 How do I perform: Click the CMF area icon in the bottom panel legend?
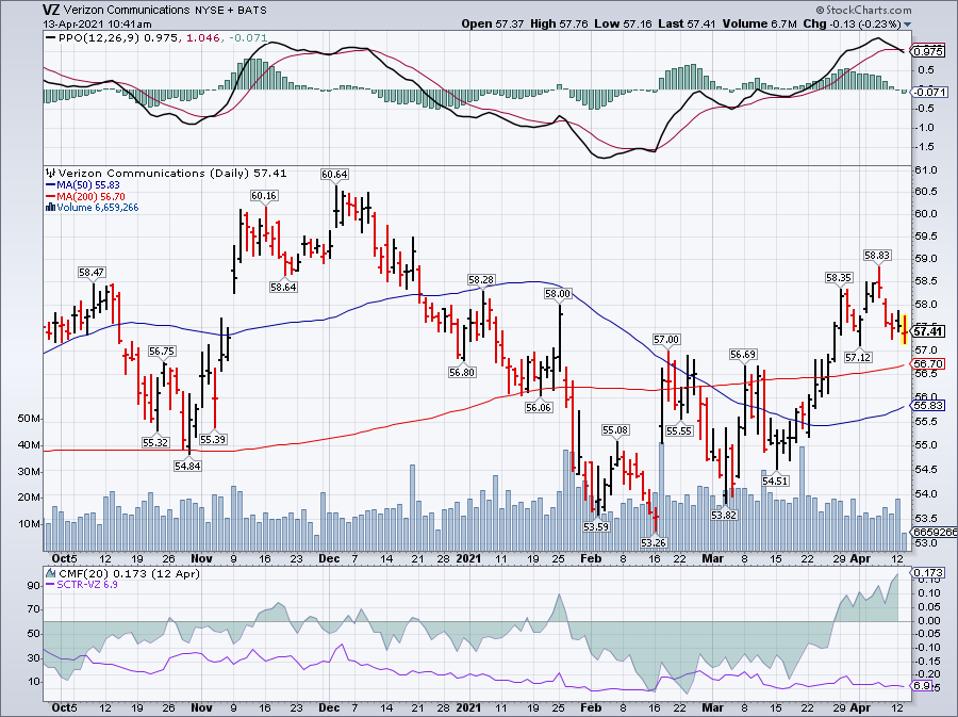coord(51,574)
